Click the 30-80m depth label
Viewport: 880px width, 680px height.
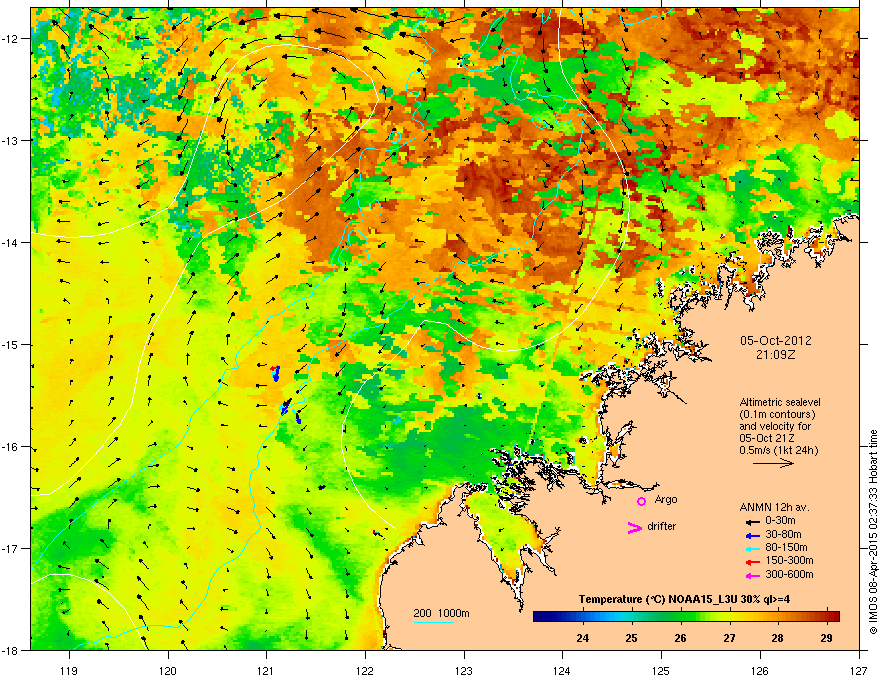(783, 535)
